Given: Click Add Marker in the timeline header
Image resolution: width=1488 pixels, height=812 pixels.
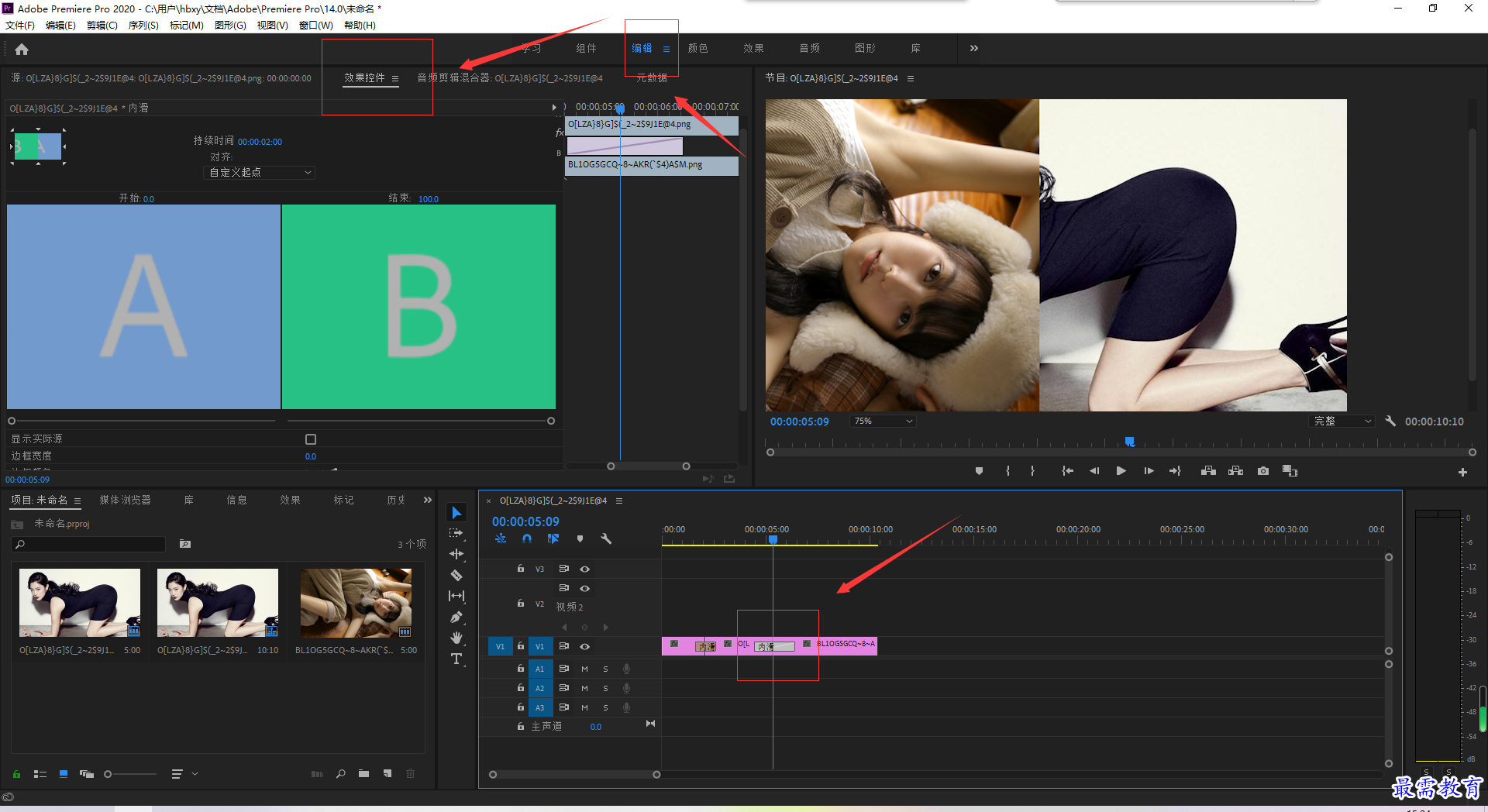Looking at the screenshot, I should click(x=580, y=538).
